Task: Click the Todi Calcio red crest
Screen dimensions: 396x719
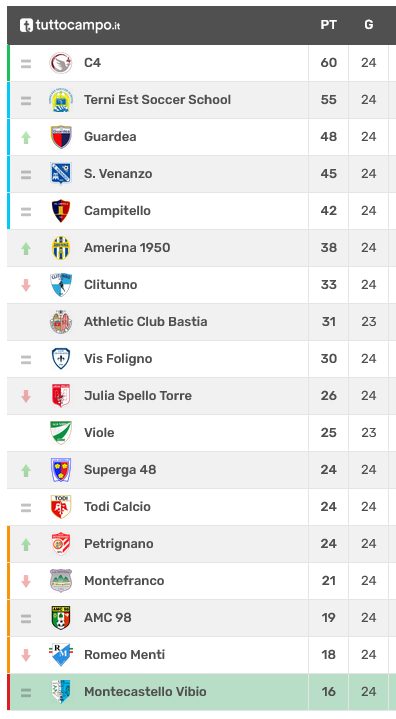Action: point(61,507)
